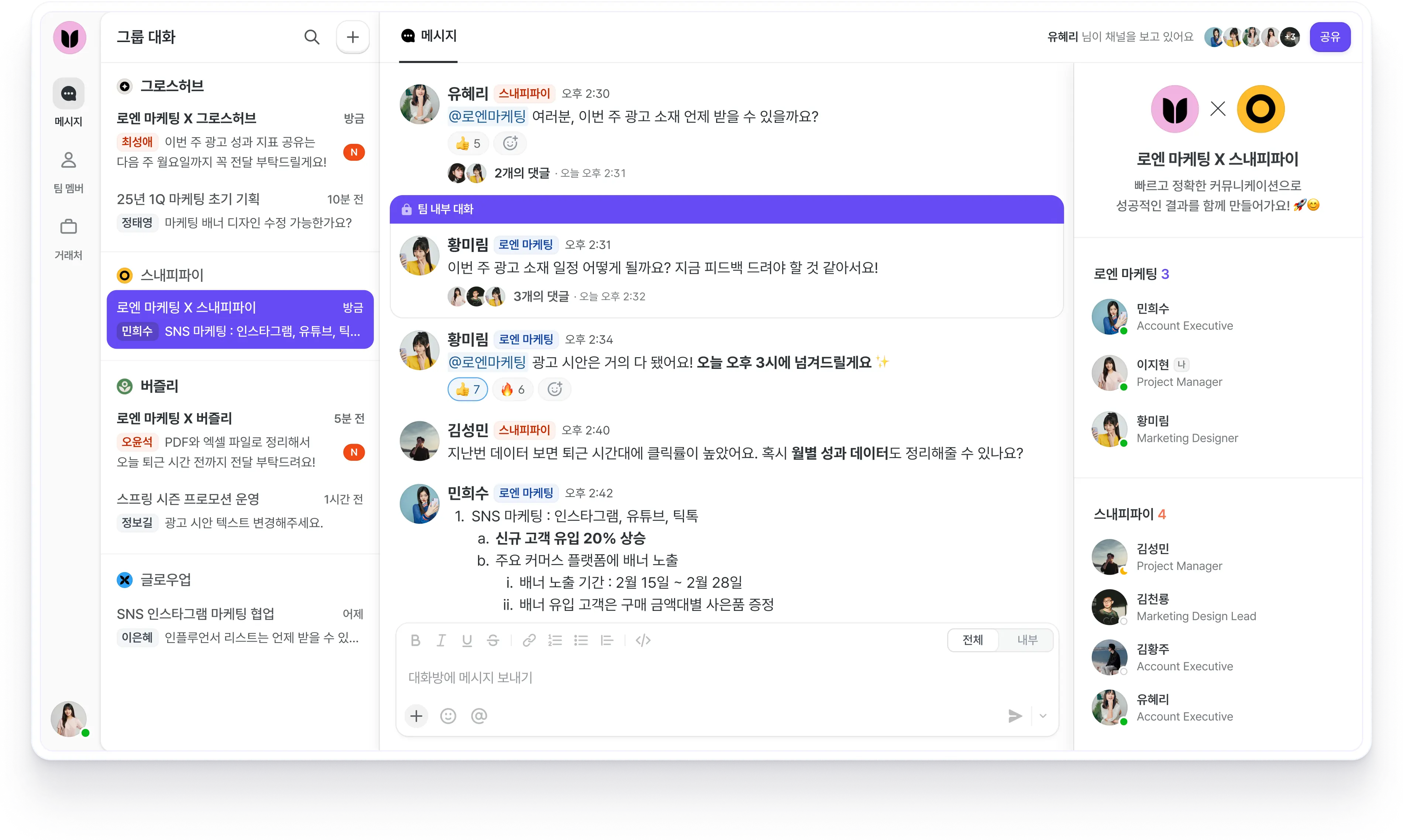Select the 전체 (all) message mode

[973, 640]
